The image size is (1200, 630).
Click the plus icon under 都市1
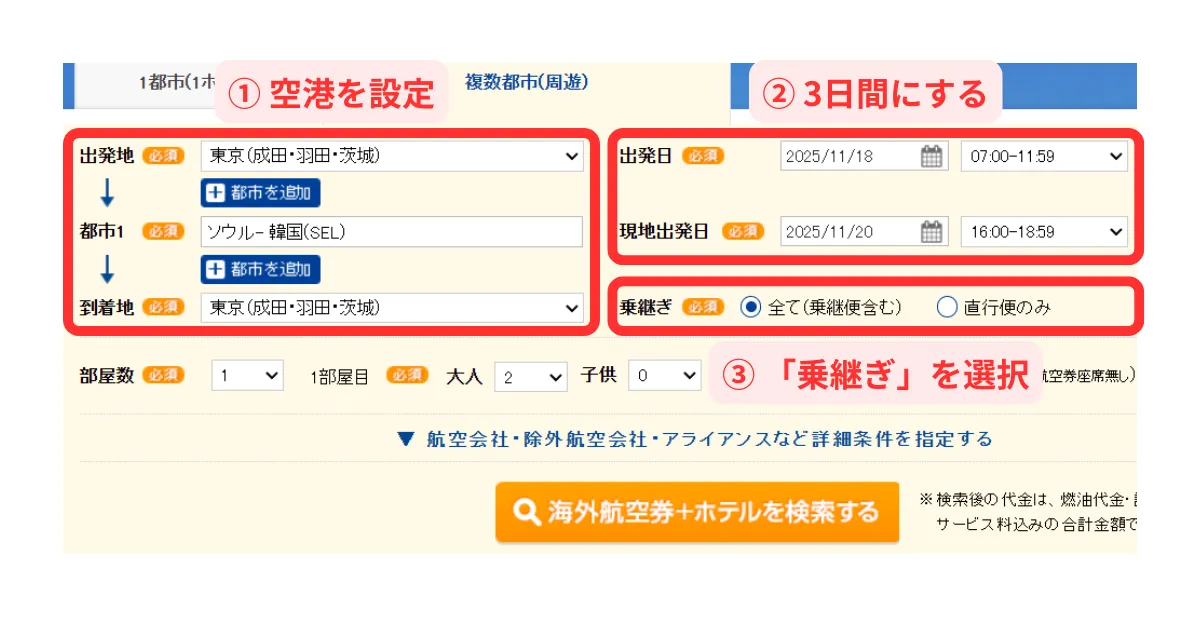point(214,269)
